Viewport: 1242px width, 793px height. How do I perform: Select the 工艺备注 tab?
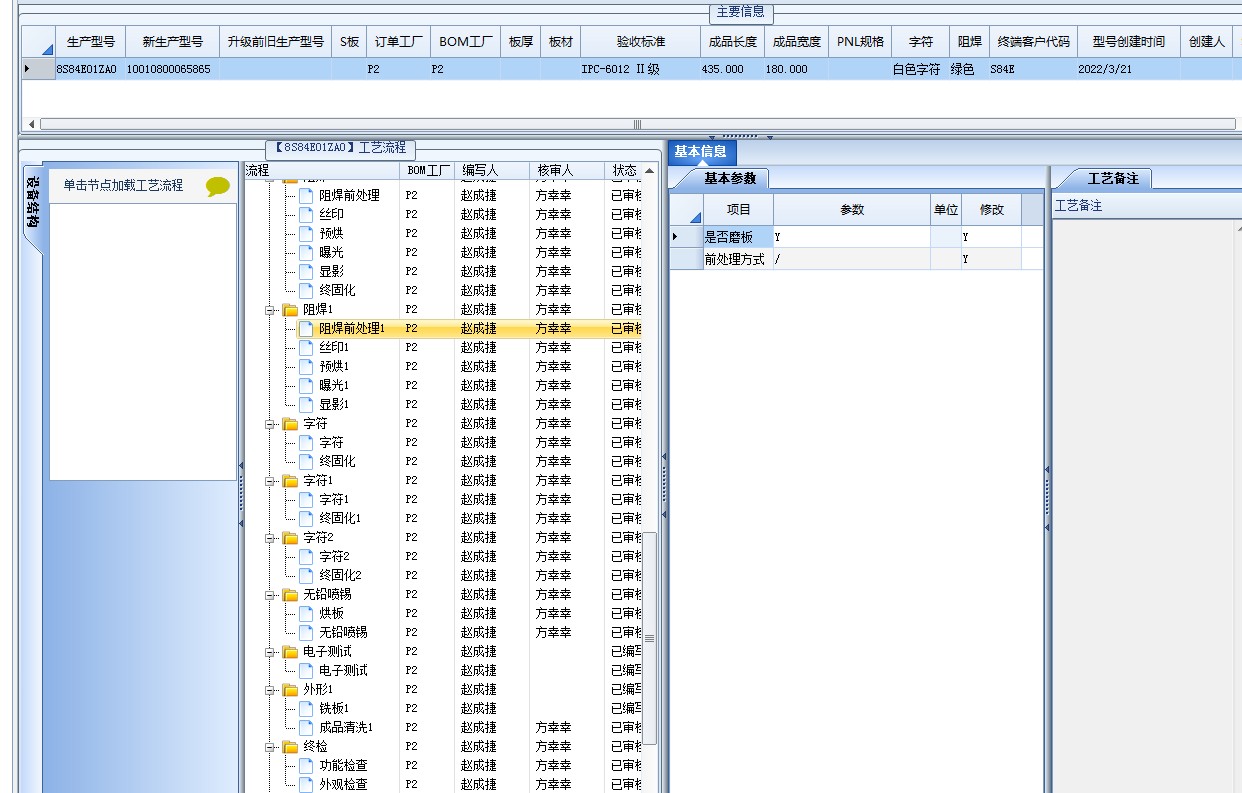pos(1113,178)
